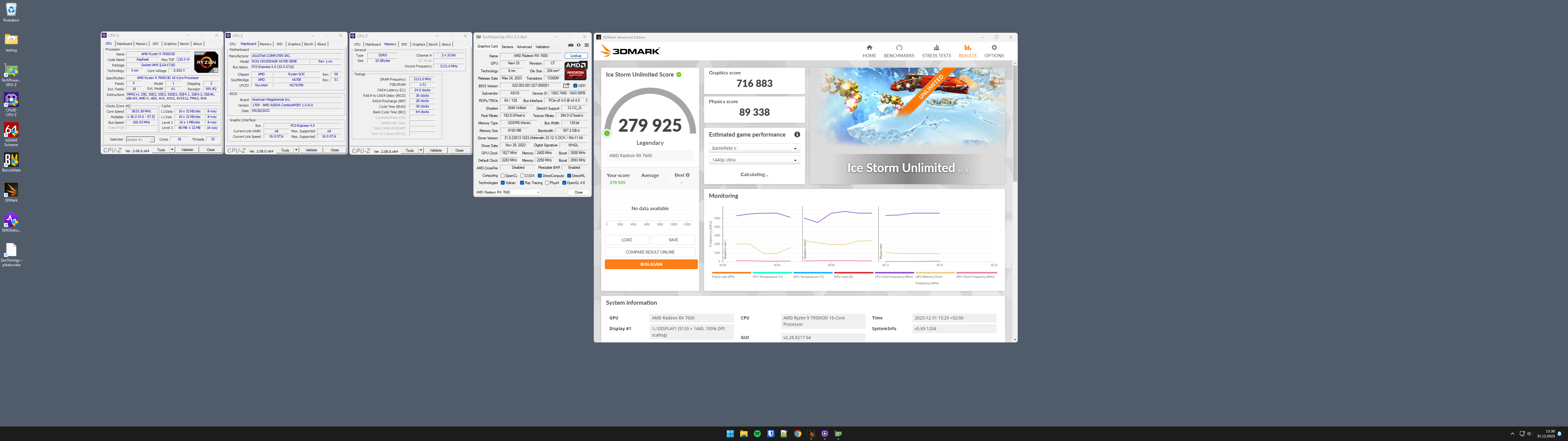Open STRESS TESTS in 3DMark navigation

click(x=936, y=51)
